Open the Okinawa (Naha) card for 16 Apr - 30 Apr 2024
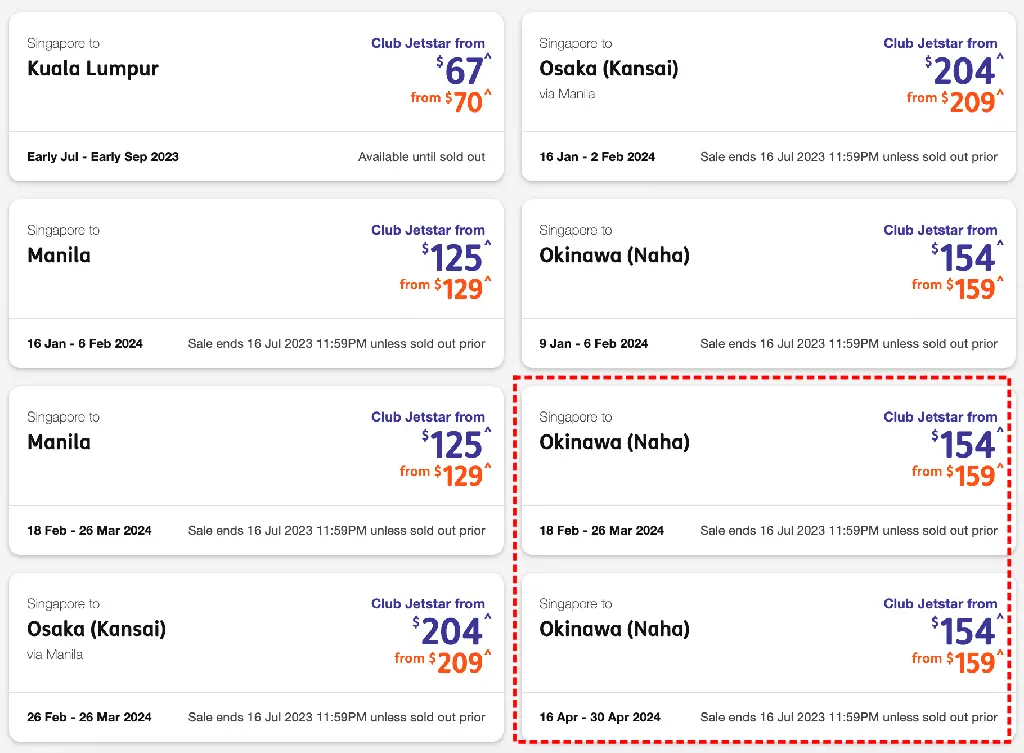Viewport: 1024px width, 753px height. pos(769,657)
